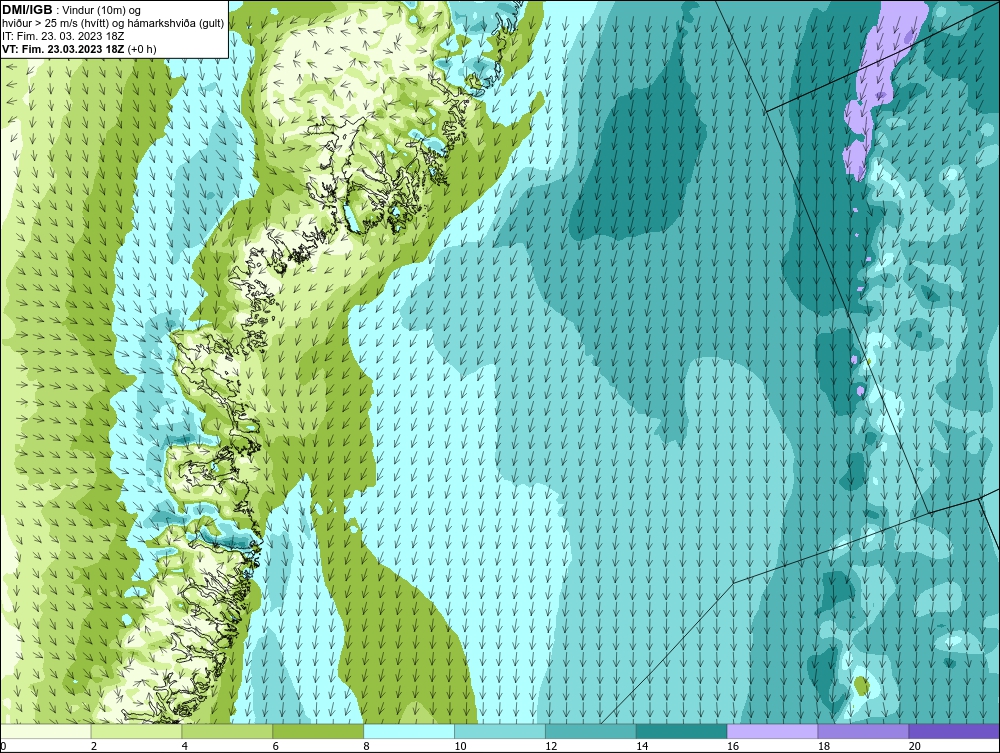Image resolution: width=1000 pixels, height=753 pixels.
Task: Click the legend scale label 4
Action: pos(184,746)
